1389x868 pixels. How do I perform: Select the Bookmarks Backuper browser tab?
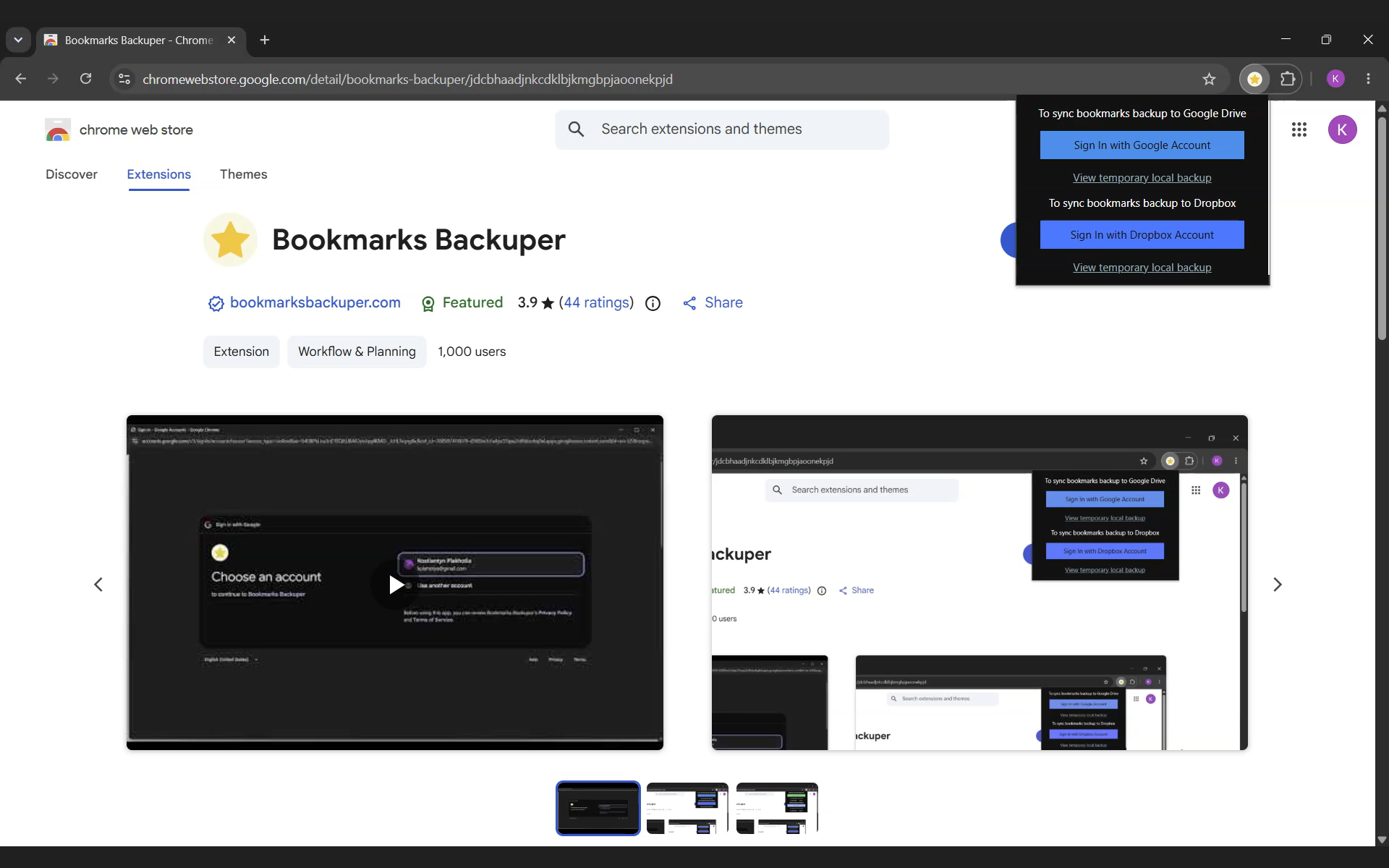tap(140, 40)
